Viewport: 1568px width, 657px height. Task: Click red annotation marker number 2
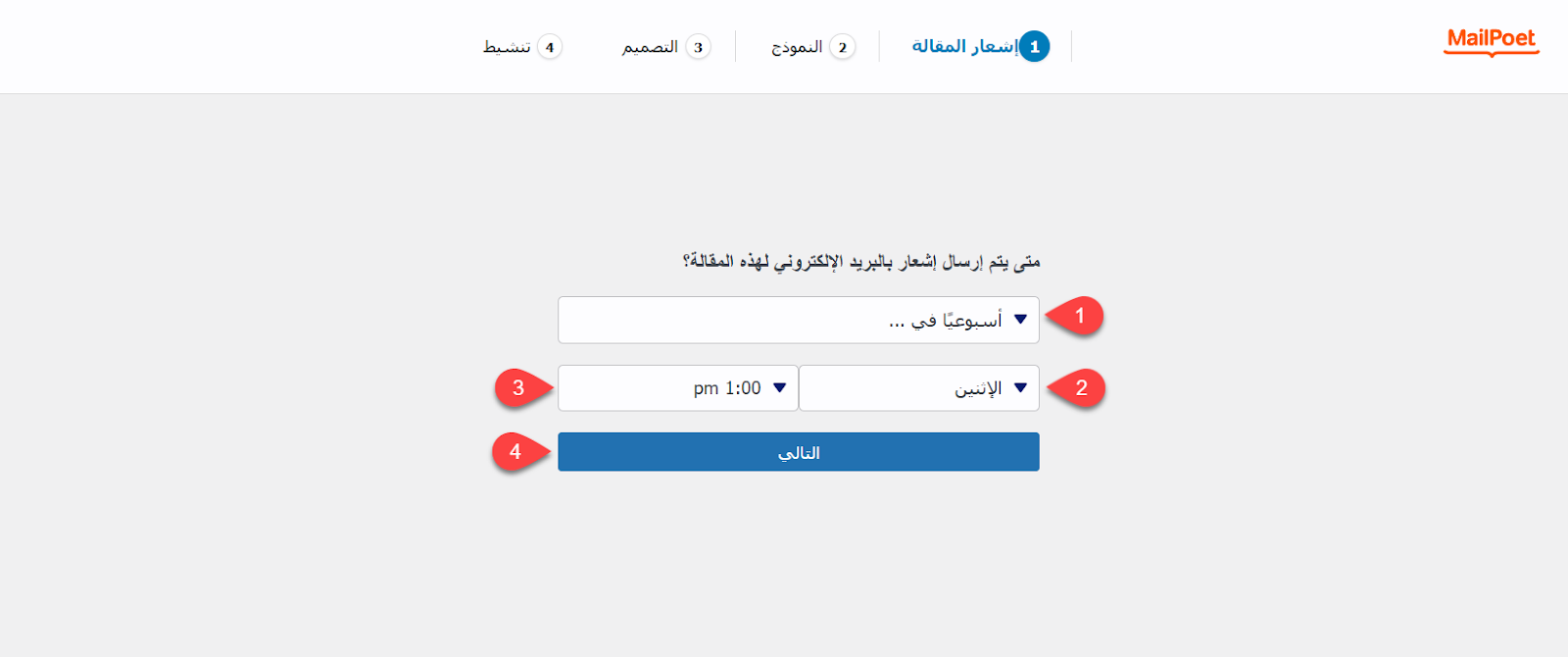click(x=1080, y=388)
